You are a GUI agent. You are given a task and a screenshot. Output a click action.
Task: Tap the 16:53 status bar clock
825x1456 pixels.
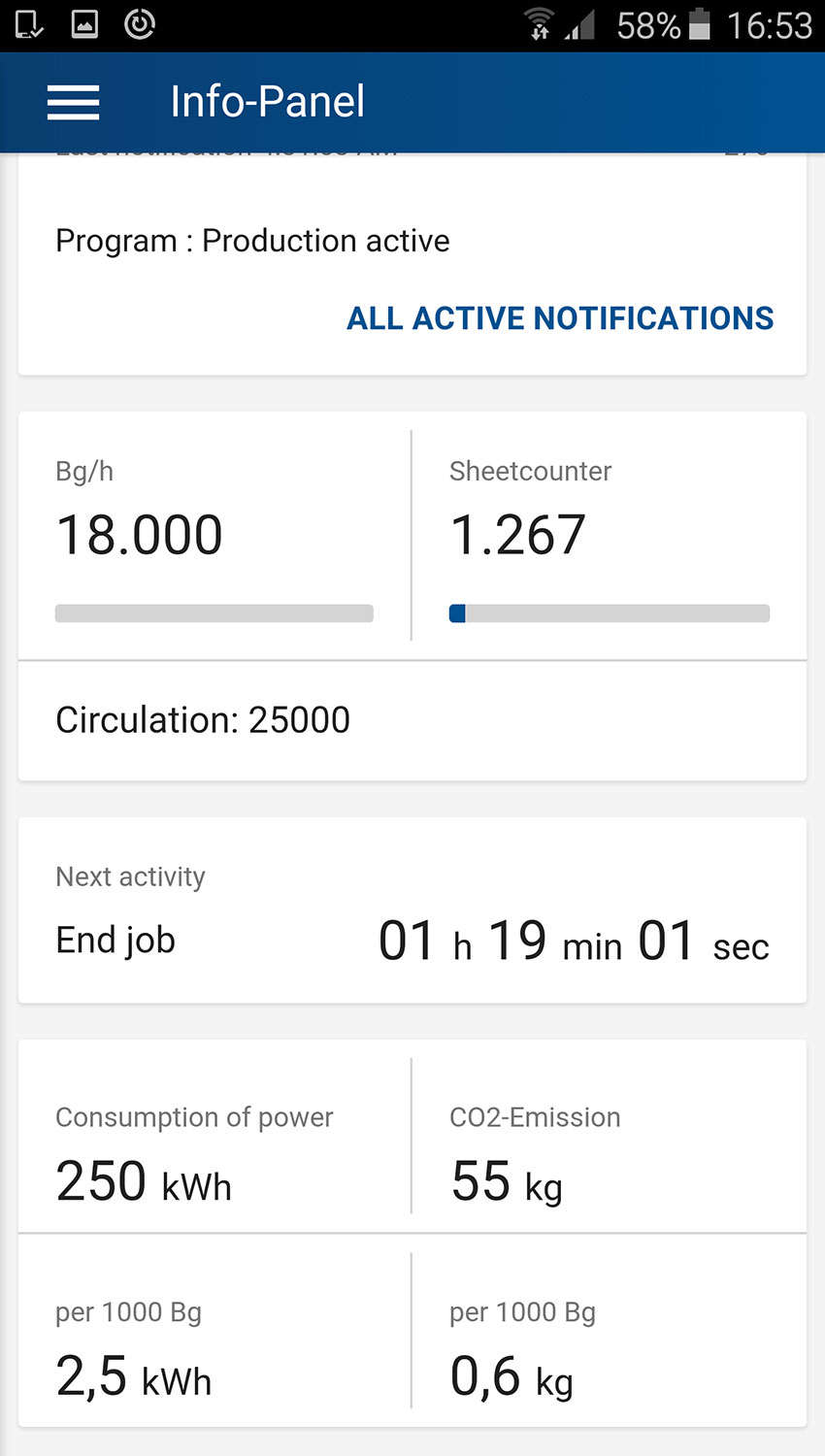[x=770, y=25]
